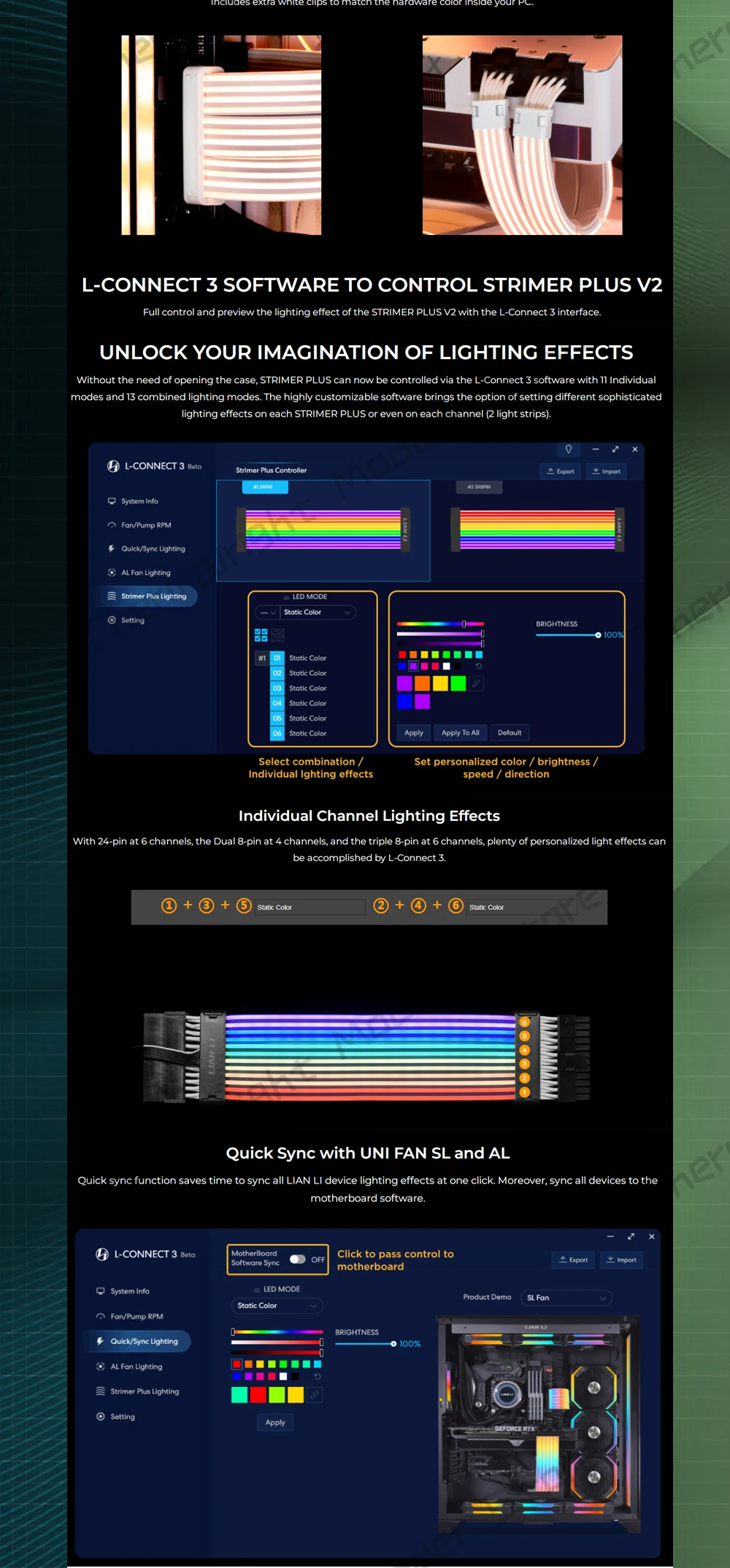Image resolution: width=730 pixels, height=1568 pixels.
Task: Pick the large blue swatch in upper window
Action: (x=404, y=701)
